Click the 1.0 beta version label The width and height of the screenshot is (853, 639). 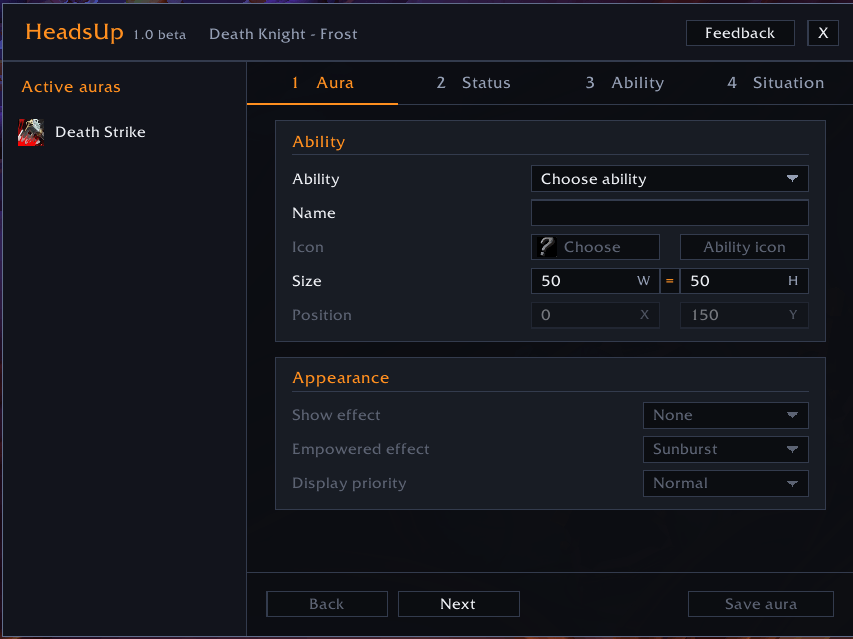(159, 35)
